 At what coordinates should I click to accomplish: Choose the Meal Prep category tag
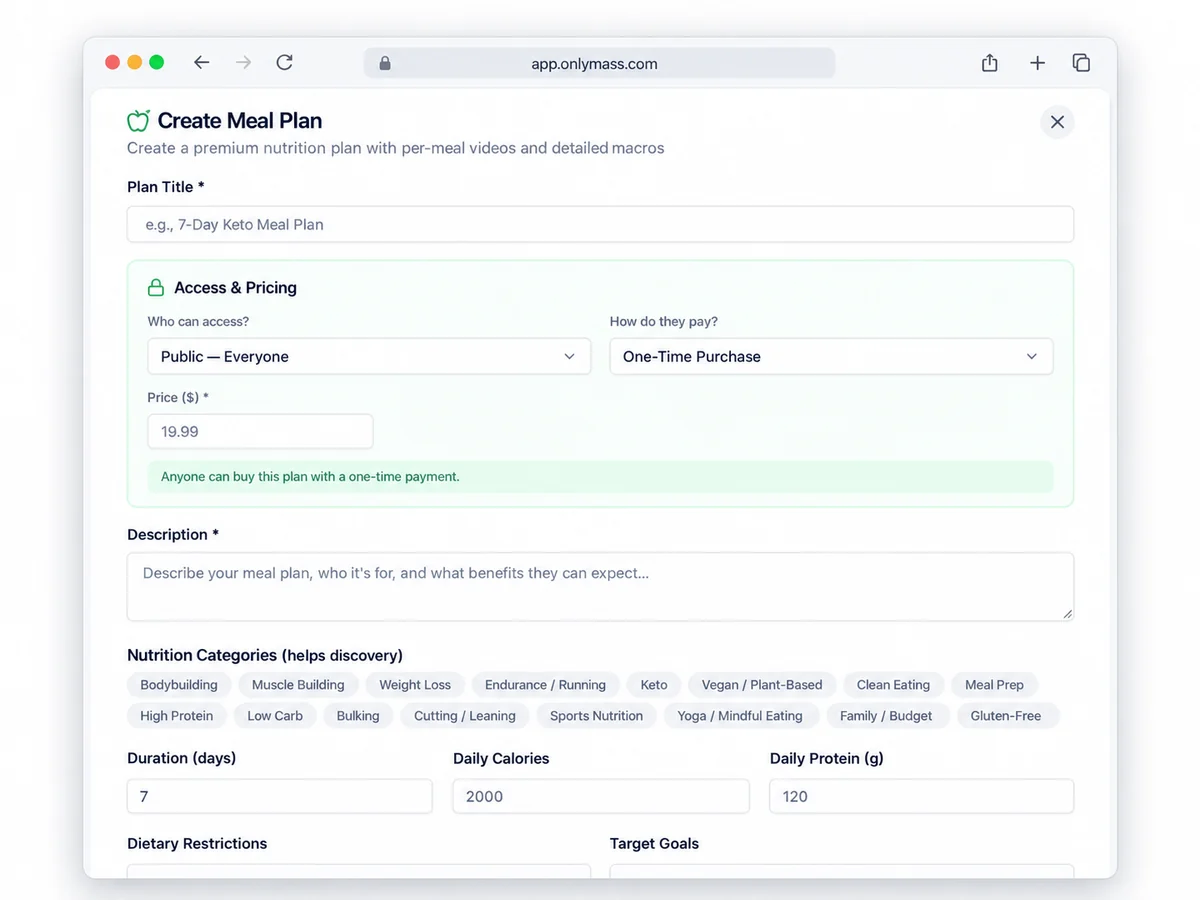tap(994, 685)
